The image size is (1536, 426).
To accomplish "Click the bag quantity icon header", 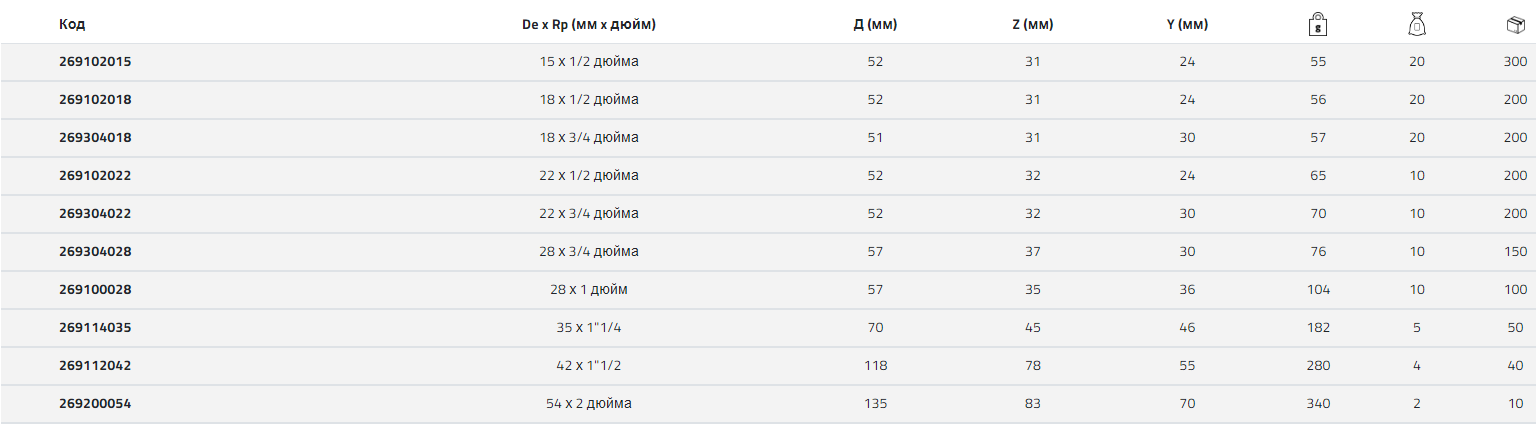I will click(1416, 24).
